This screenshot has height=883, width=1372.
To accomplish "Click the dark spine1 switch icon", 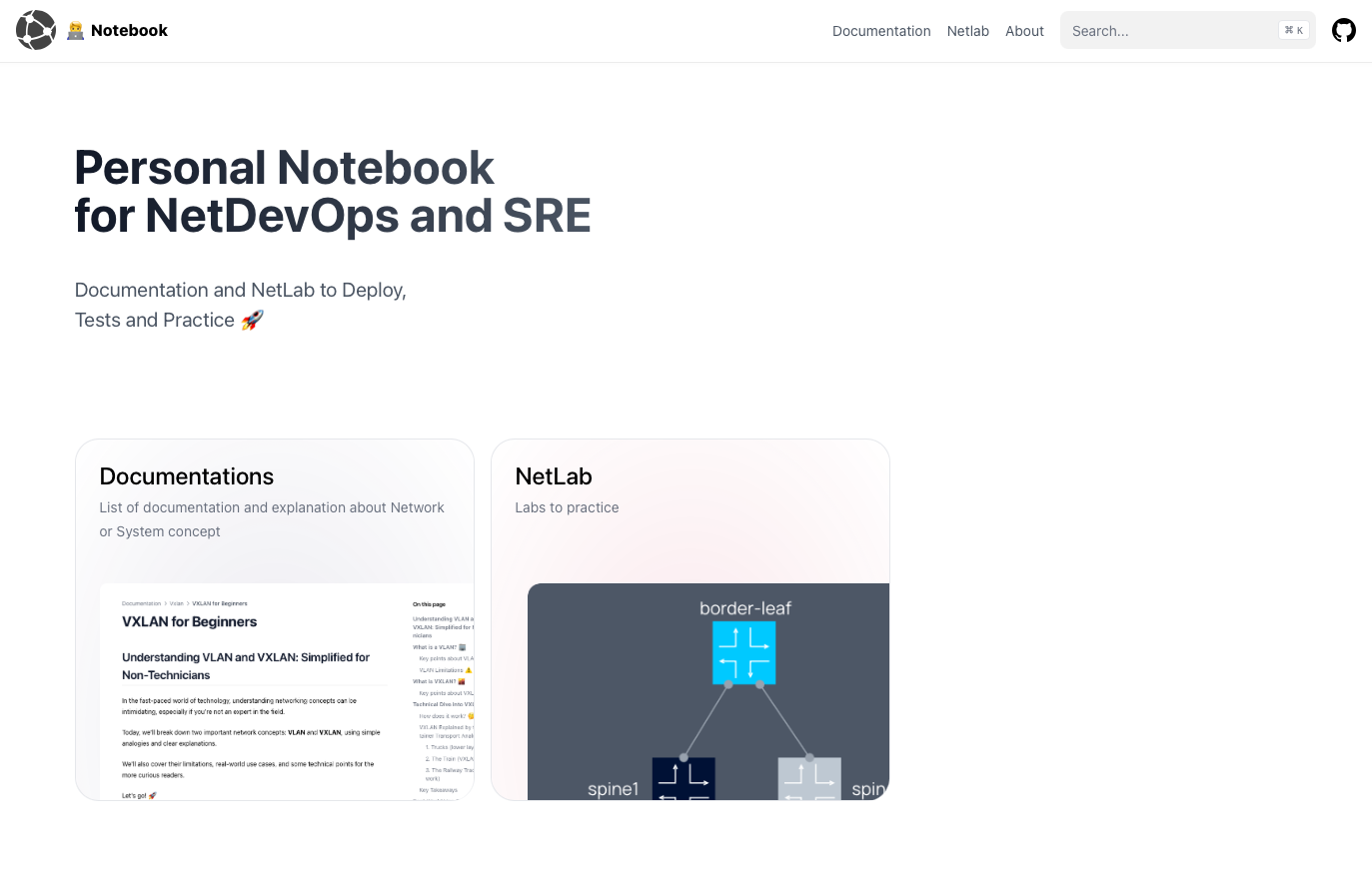I will [684, 779].
